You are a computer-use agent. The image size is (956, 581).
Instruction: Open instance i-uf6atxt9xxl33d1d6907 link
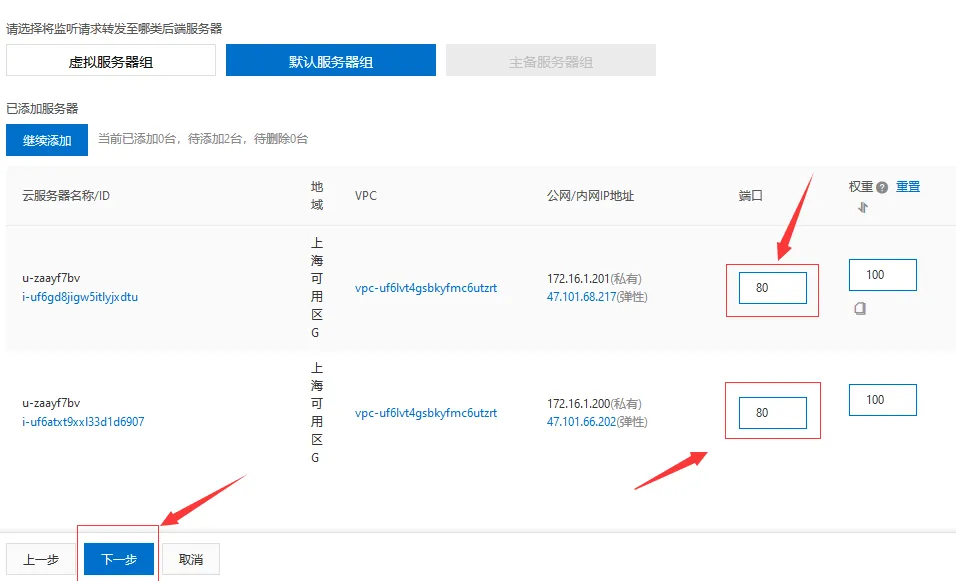coord(83,422)
